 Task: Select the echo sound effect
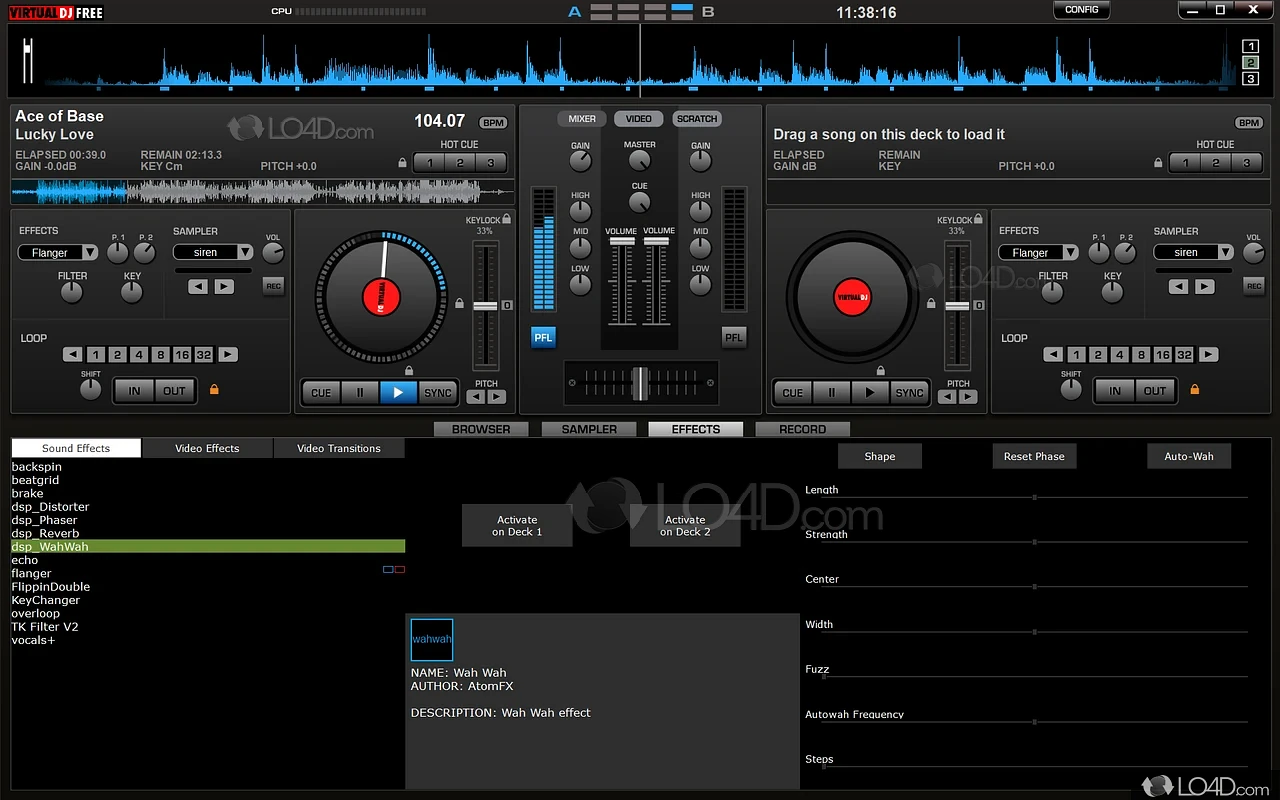coord(208,560)
